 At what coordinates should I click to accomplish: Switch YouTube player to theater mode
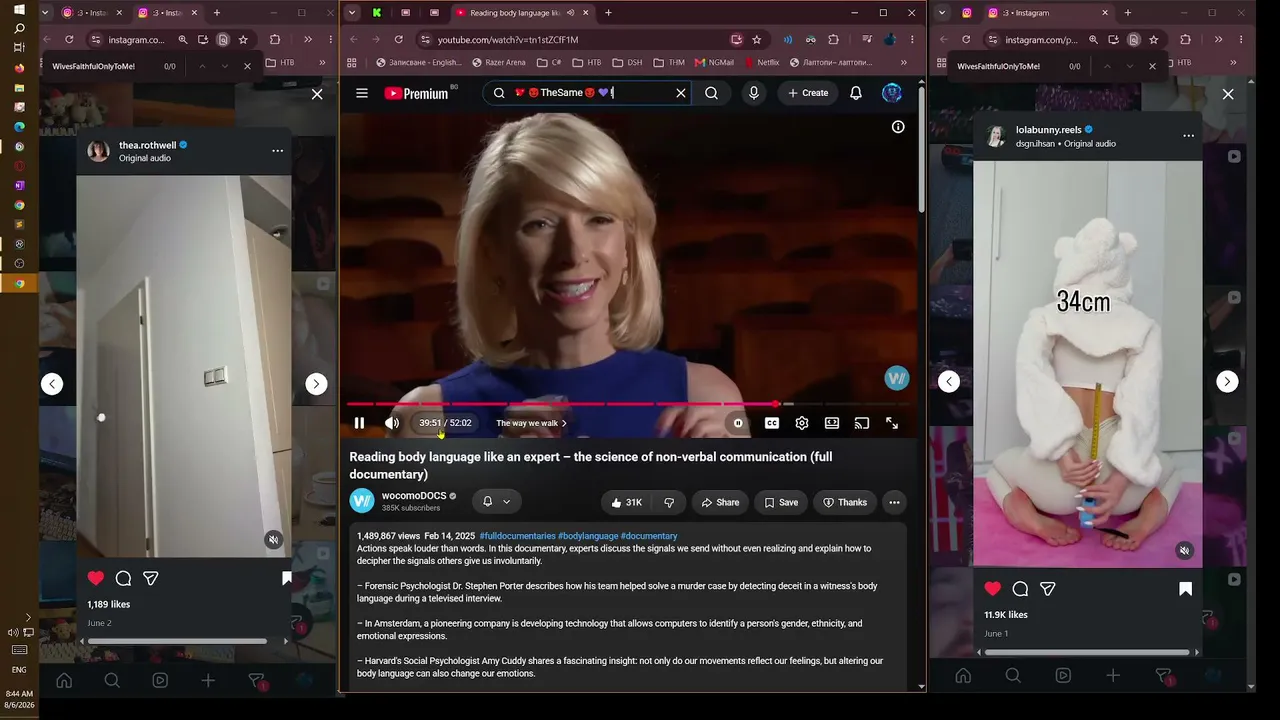(x=832, y=423)
